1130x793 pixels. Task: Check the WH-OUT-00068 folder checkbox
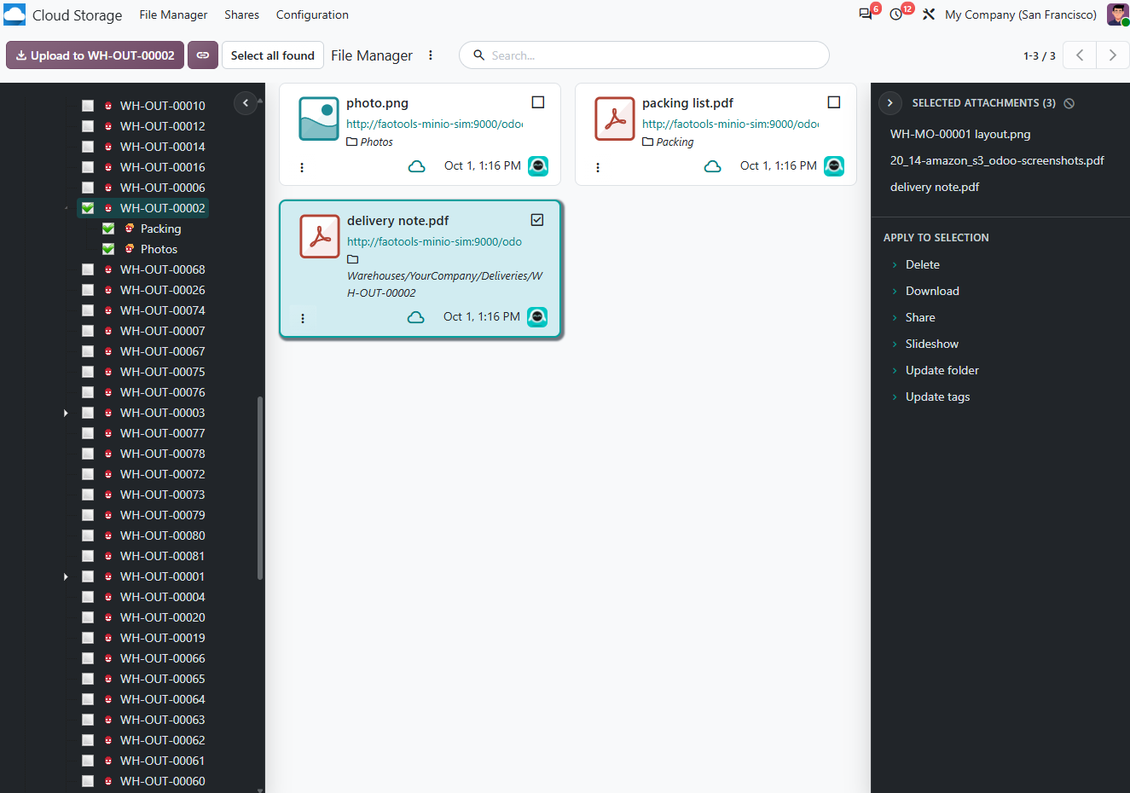88,270
